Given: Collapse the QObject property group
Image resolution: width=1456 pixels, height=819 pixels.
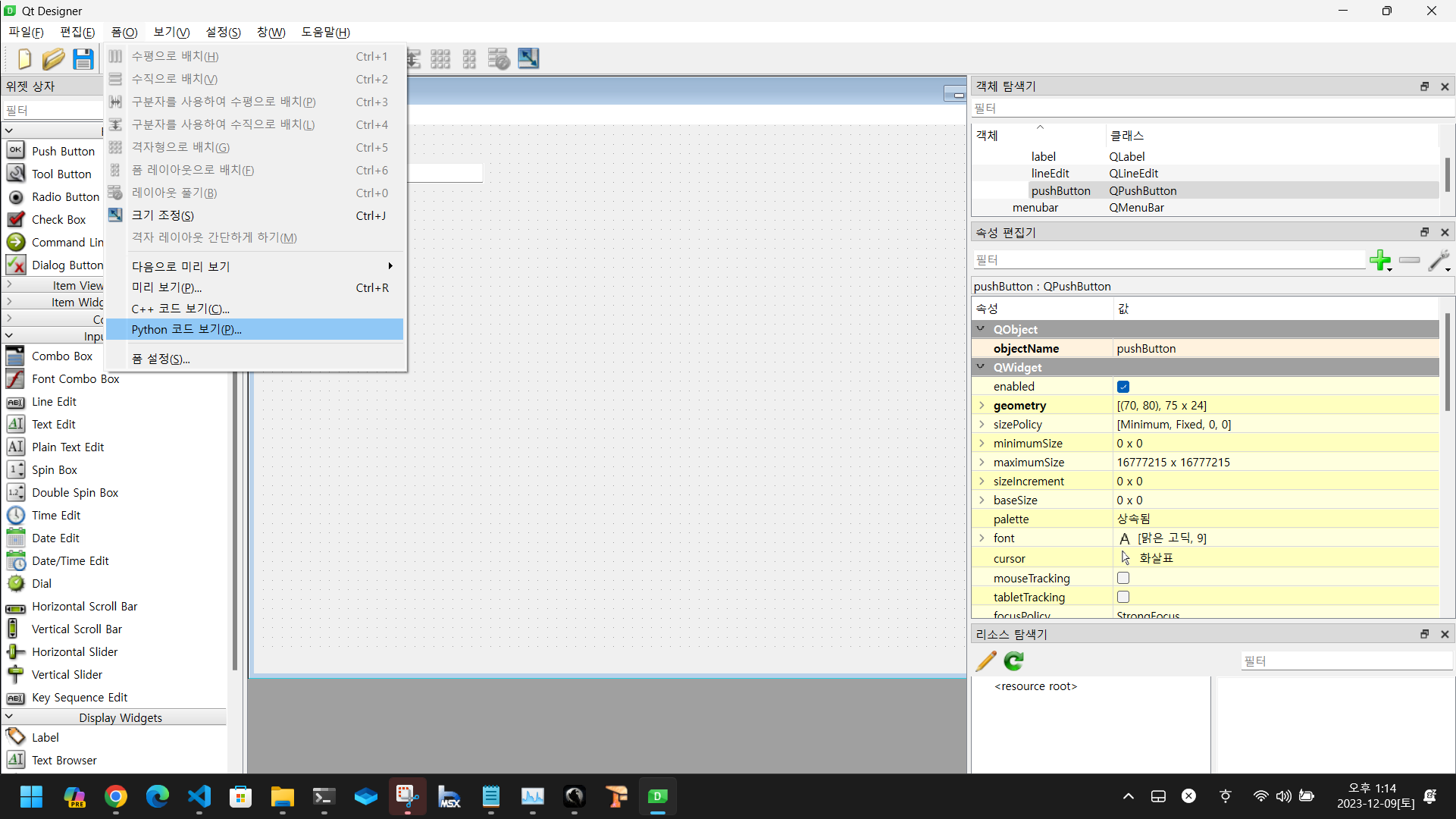Looking at the screenshot, I should [x=981, y=329].
